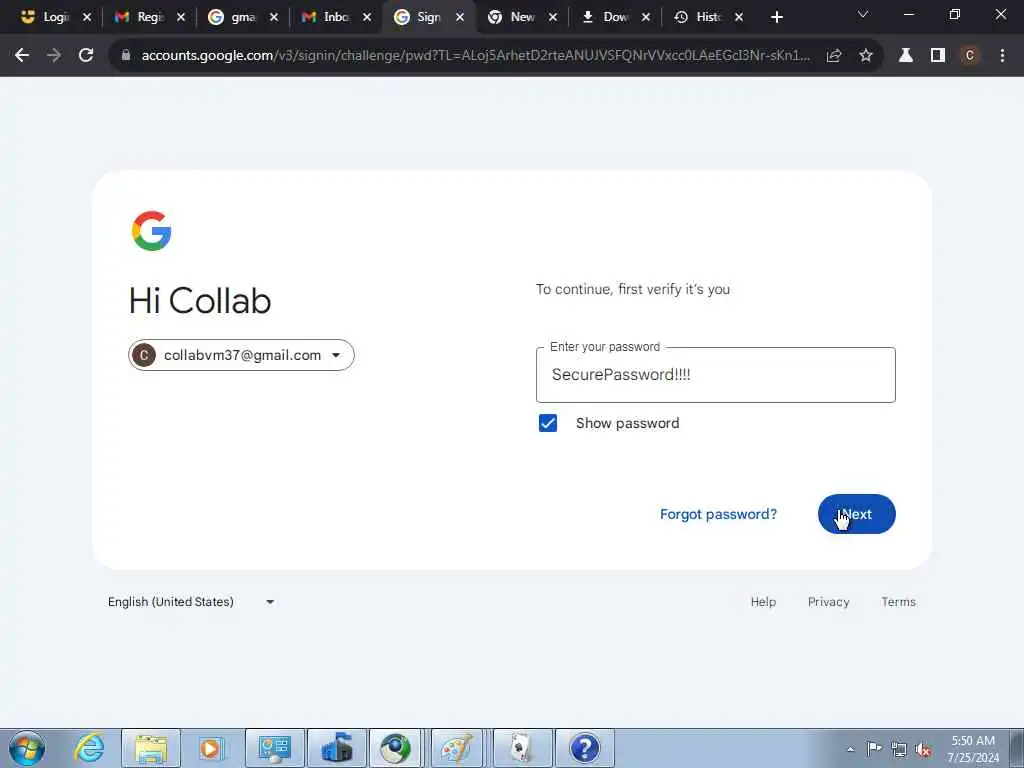The width and height of the screenshot is (1024, 768).
Task: Click the URL in the address bar
Action: coord(475,56)
